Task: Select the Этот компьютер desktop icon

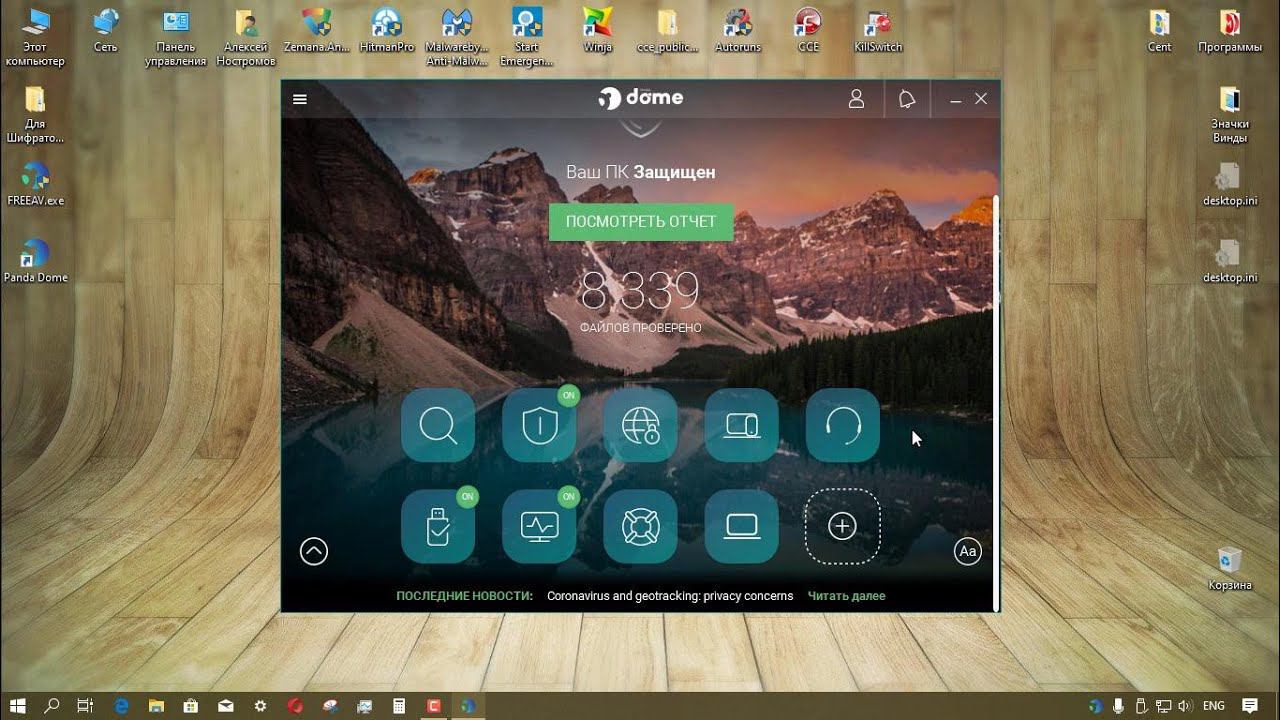Action: (35, 36)
